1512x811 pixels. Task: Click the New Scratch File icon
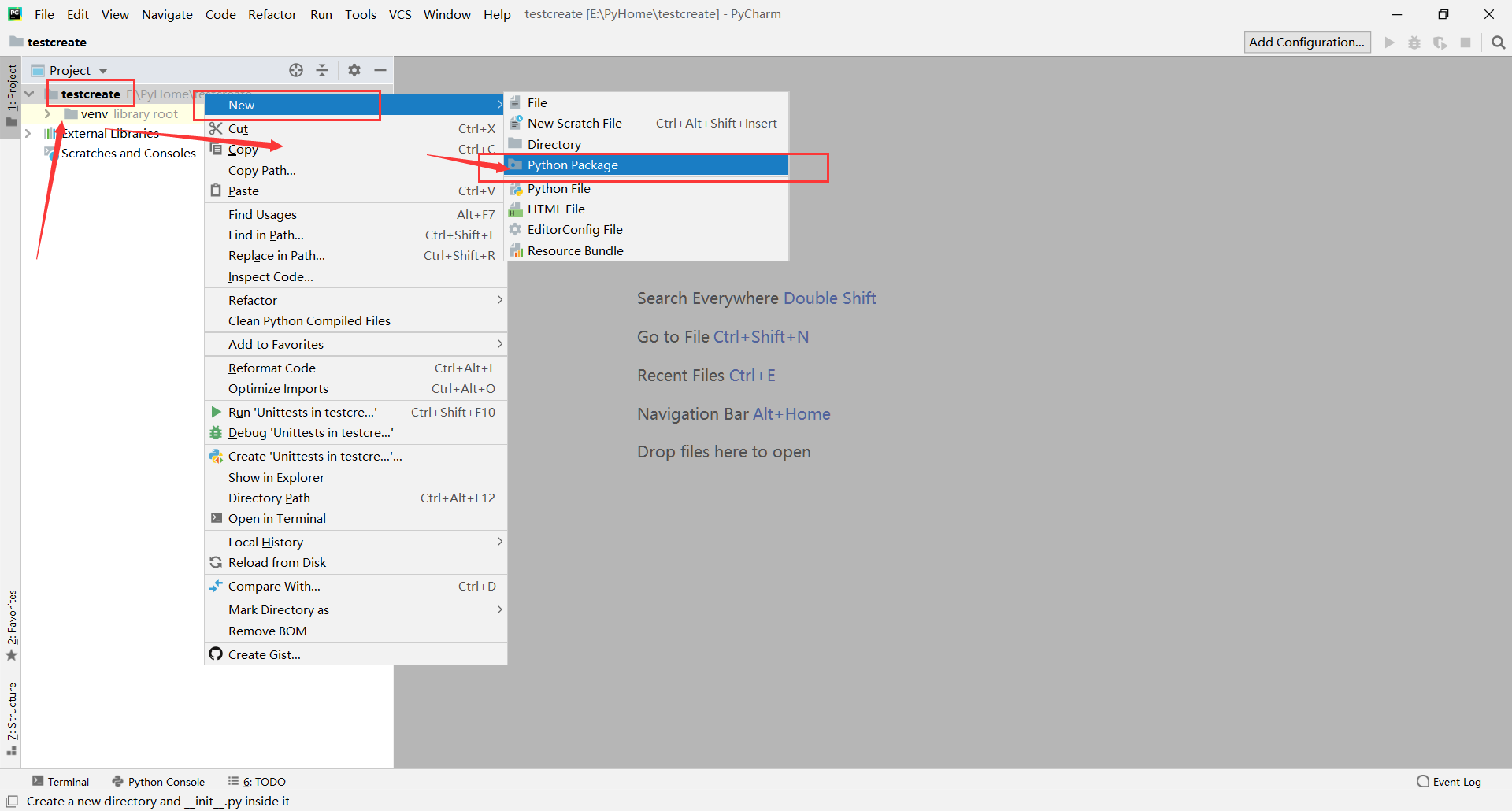click(x=516, y=123)
